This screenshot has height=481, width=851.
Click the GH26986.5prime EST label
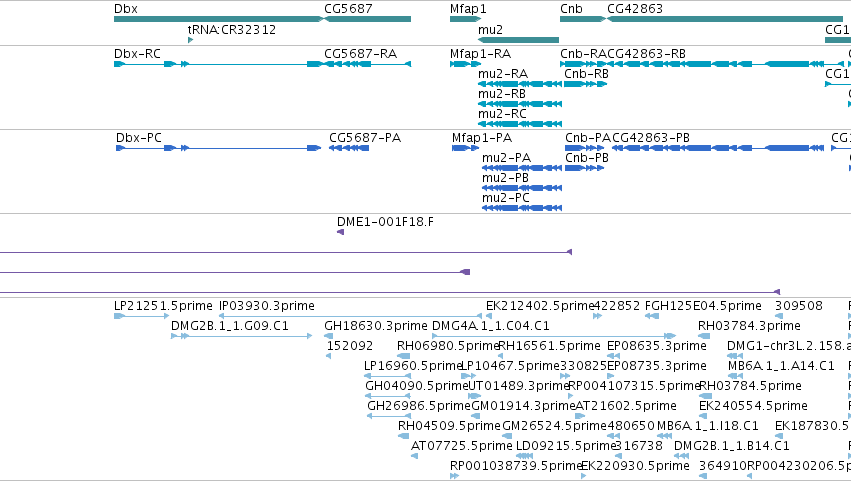coord(418,407)
